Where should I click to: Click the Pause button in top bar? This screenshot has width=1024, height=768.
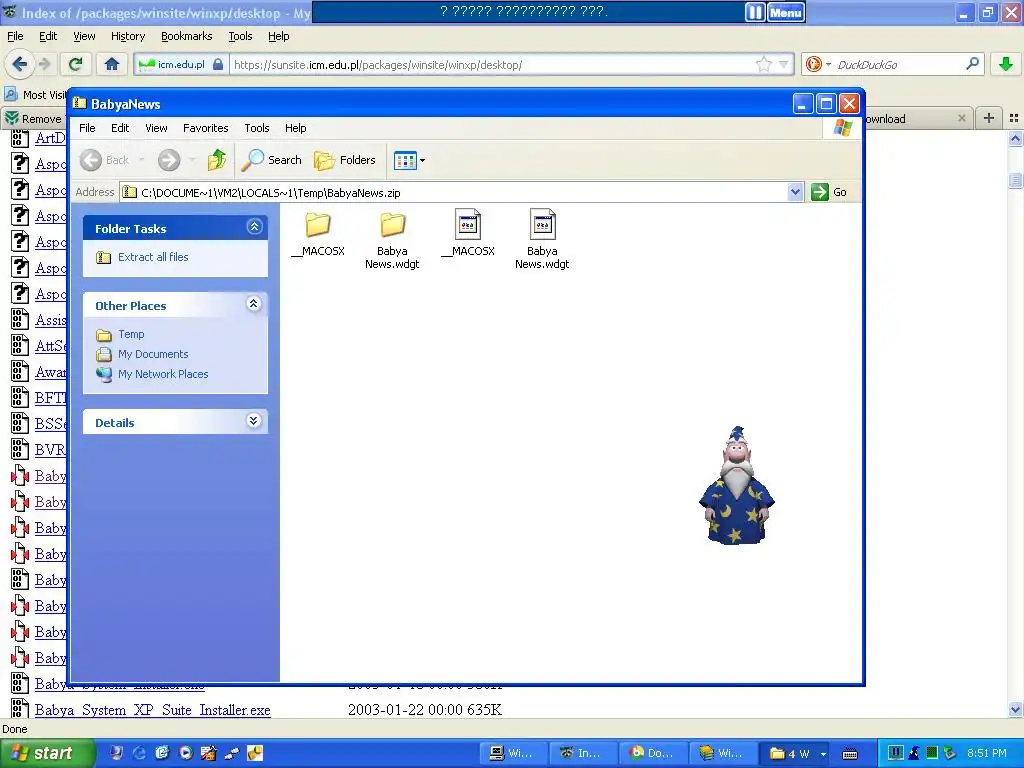click(754, 12)
